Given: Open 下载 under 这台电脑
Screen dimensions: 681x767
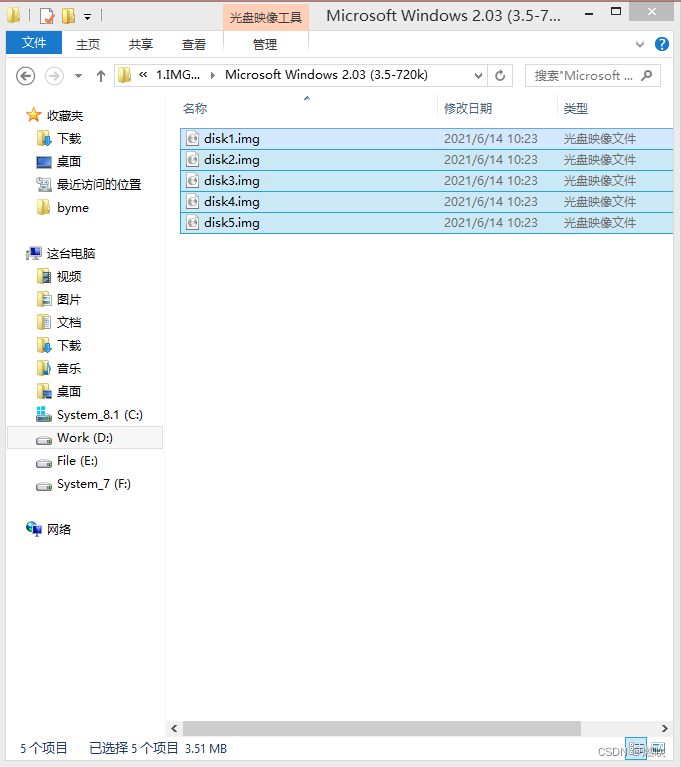Looking at the screenshot, I should 69,346.
